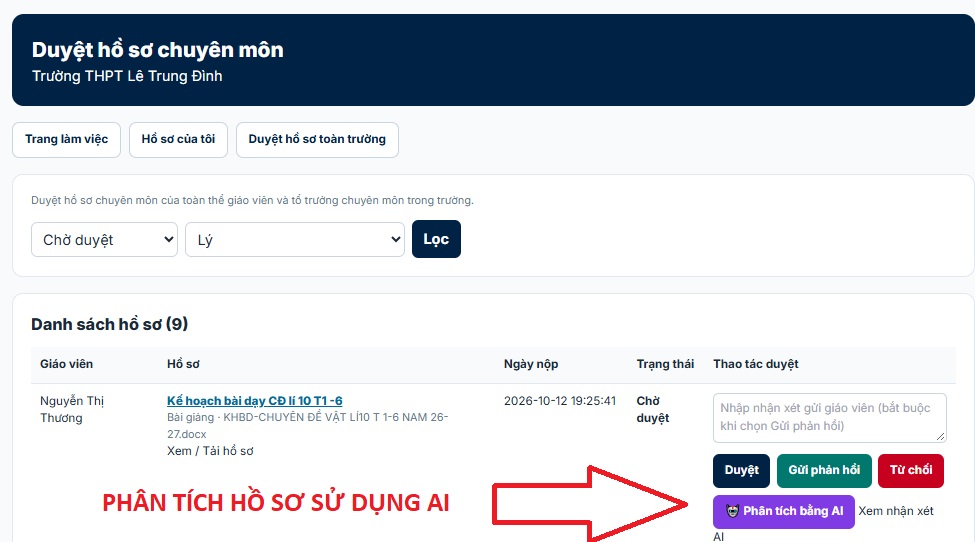Screen dimensions: 975x542
Task: Switch to Duyệt hồ sơ toàn trường tab
Action: [x=317, y=139]
